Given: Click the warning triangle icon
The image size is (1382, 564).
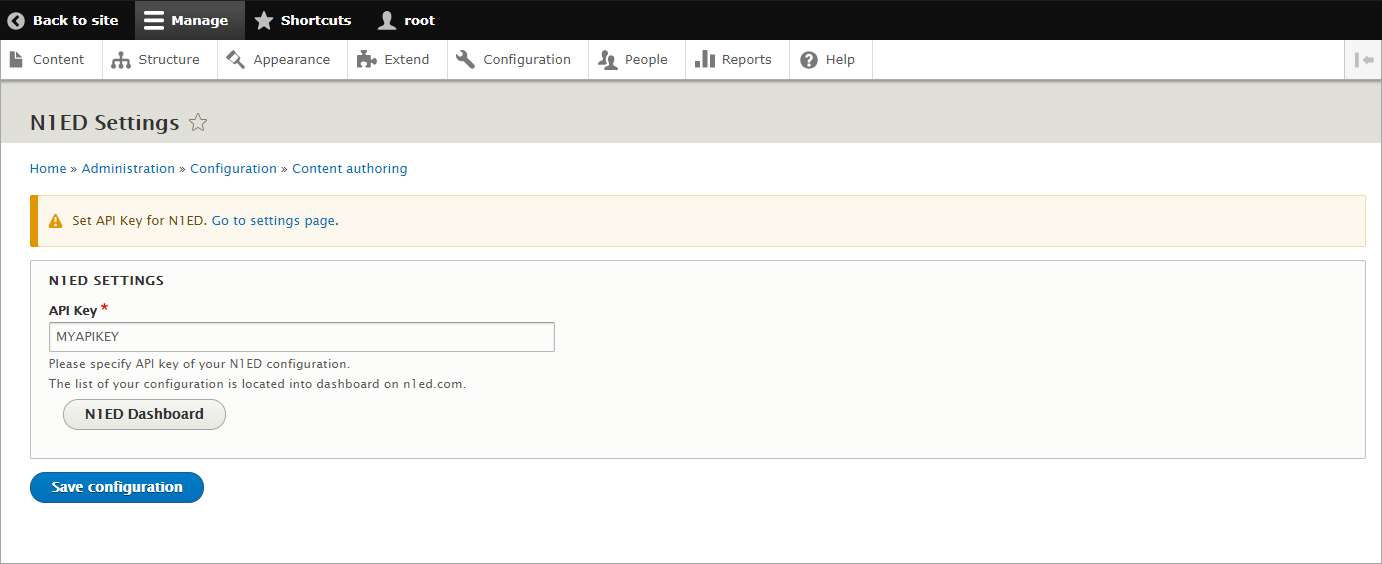Looking at the screenshot, I should [x=56, y=221].
